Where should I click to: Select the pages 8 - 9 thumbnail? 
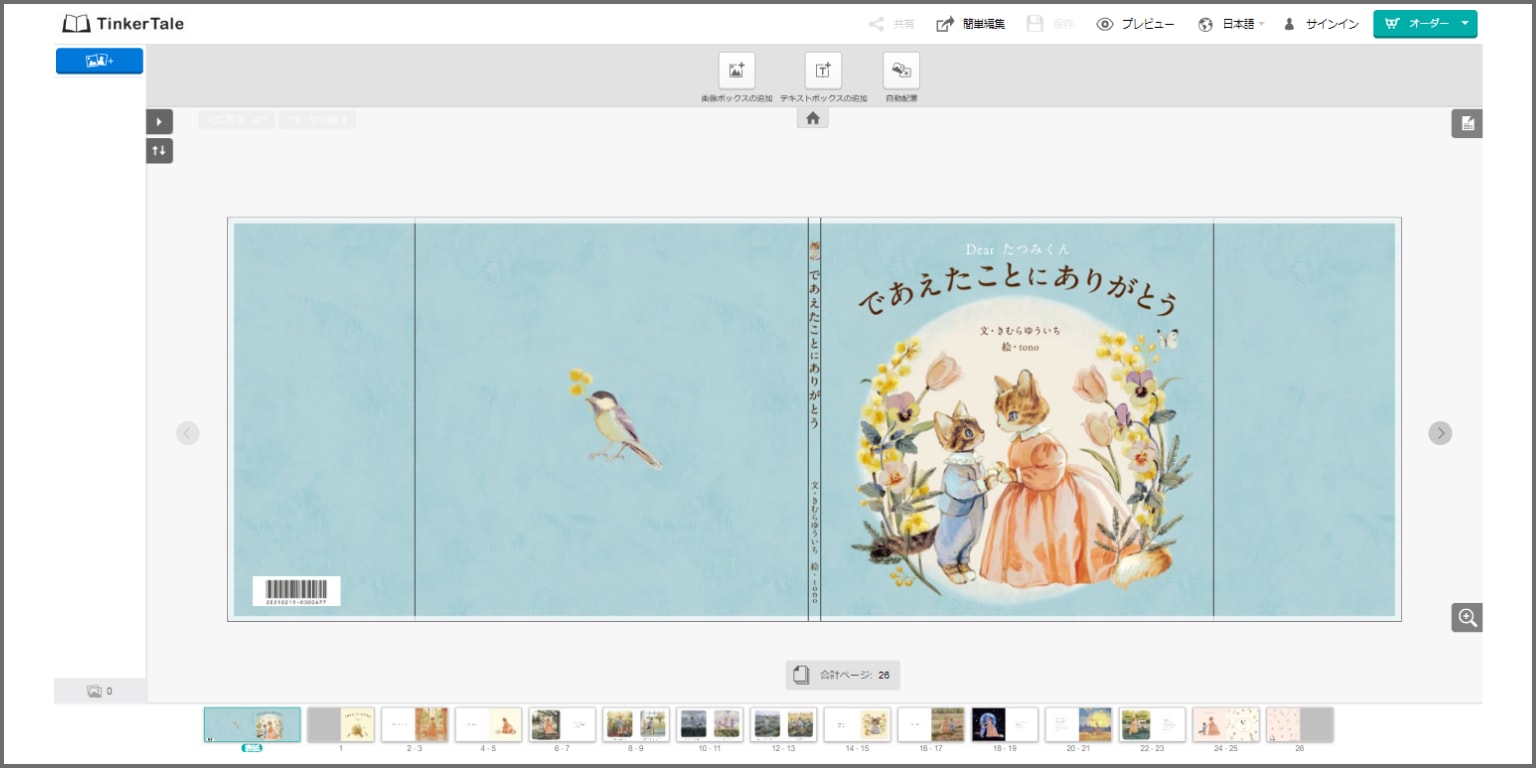click(636, 725)
